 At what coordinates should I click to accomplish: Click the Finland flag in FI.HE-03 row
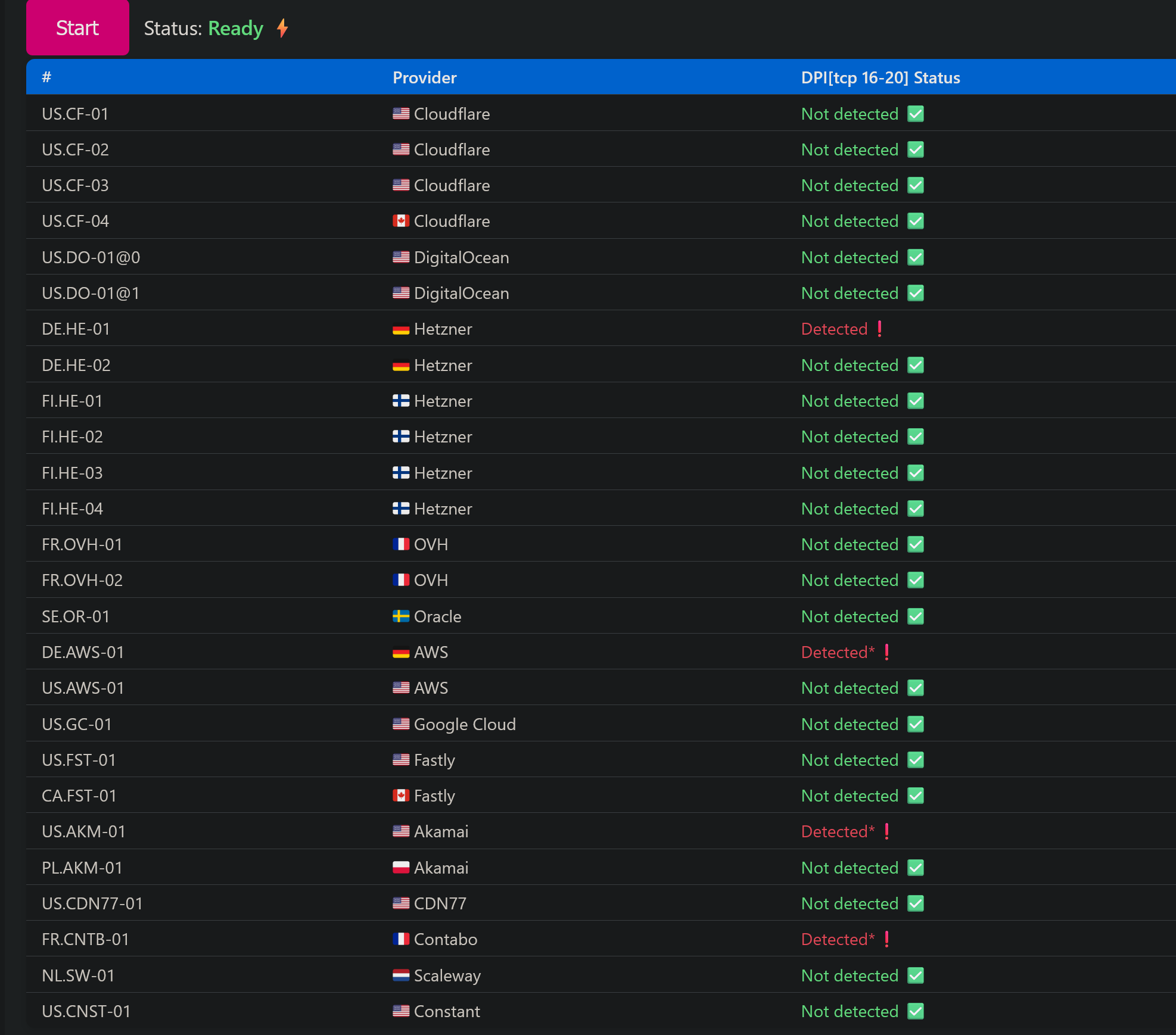point(401,473)
